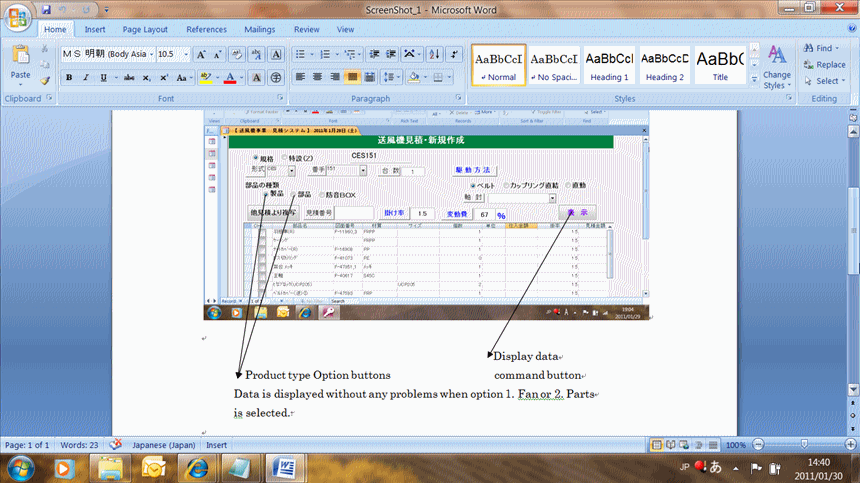Apply Underline formatting
The height and width of the screenshot is (483, 860).
tap(103, 78)
